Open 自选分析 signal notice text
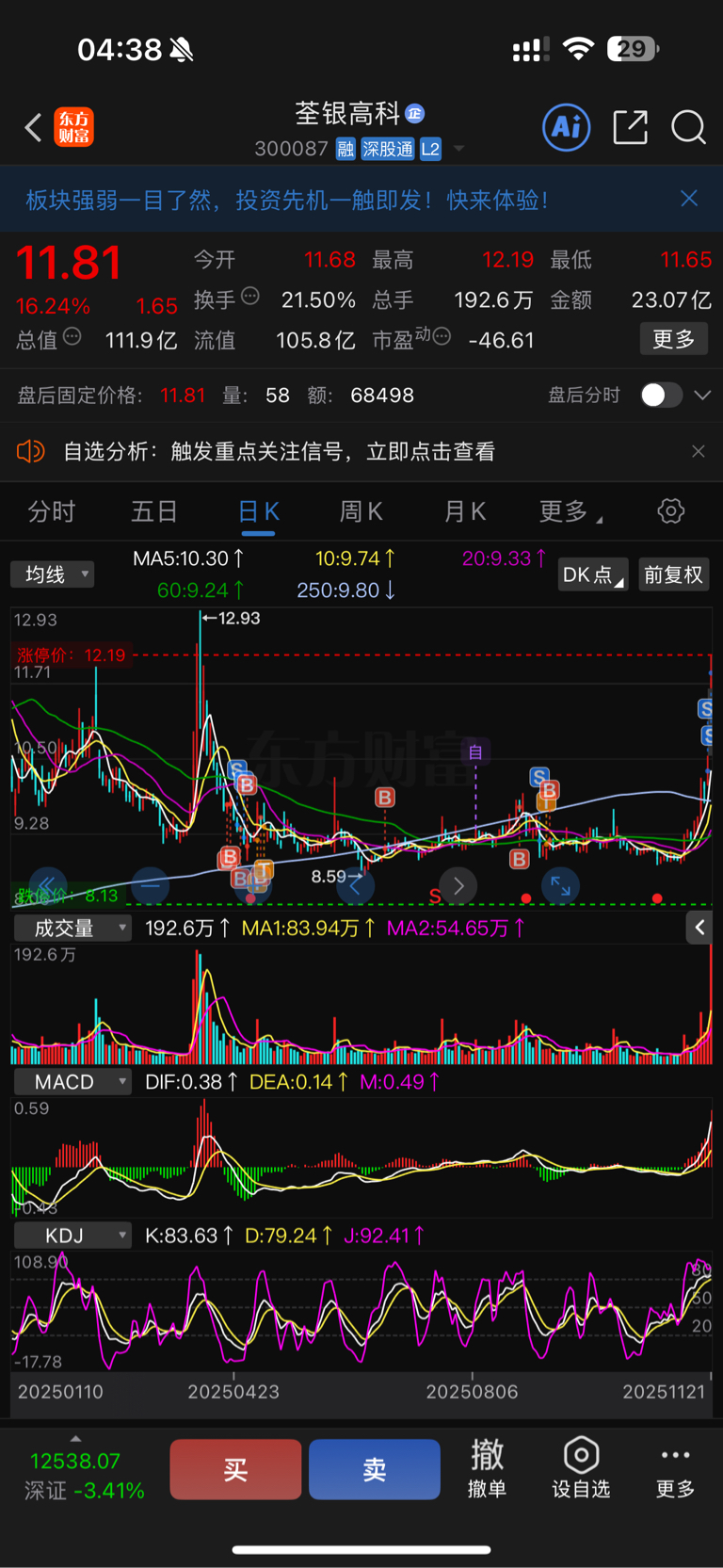Image resolution: width=723 pixels, height=1568 pixels. pos(279,452)
